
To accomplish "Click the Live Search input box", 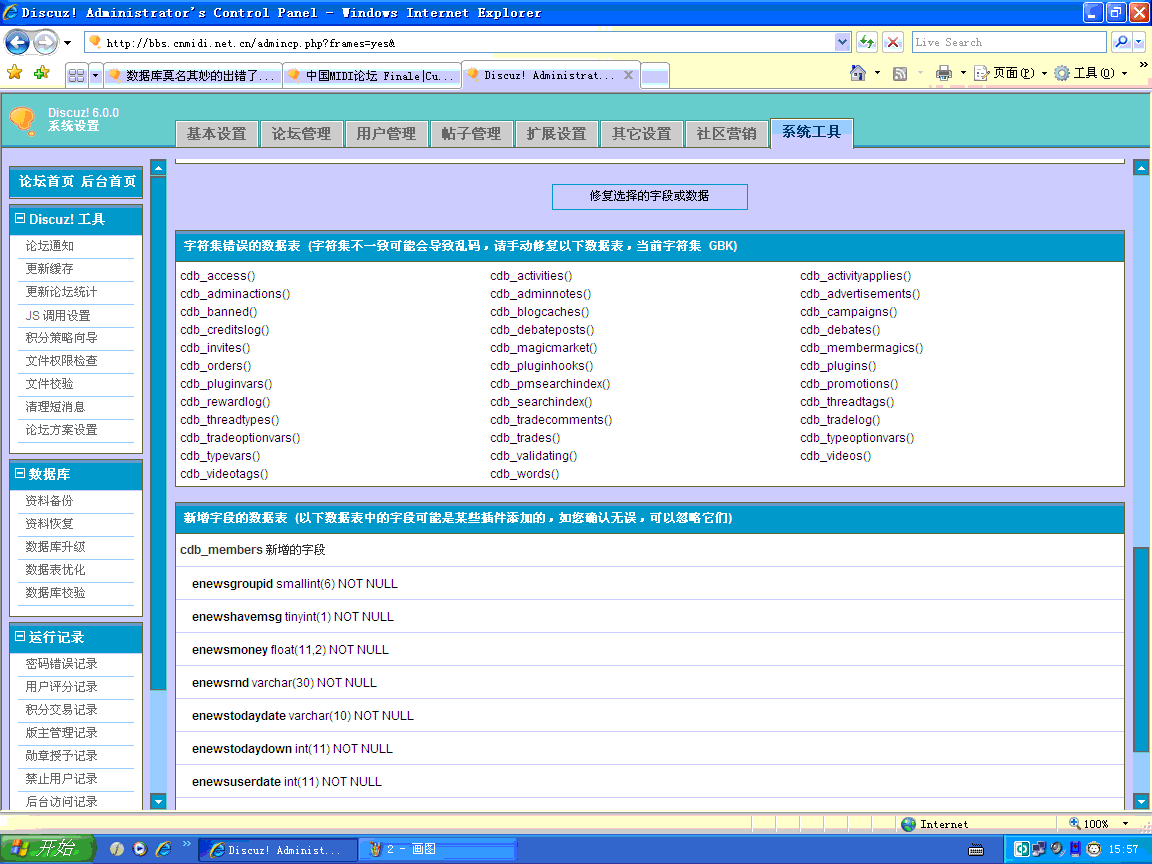I will click(1009, 42).
